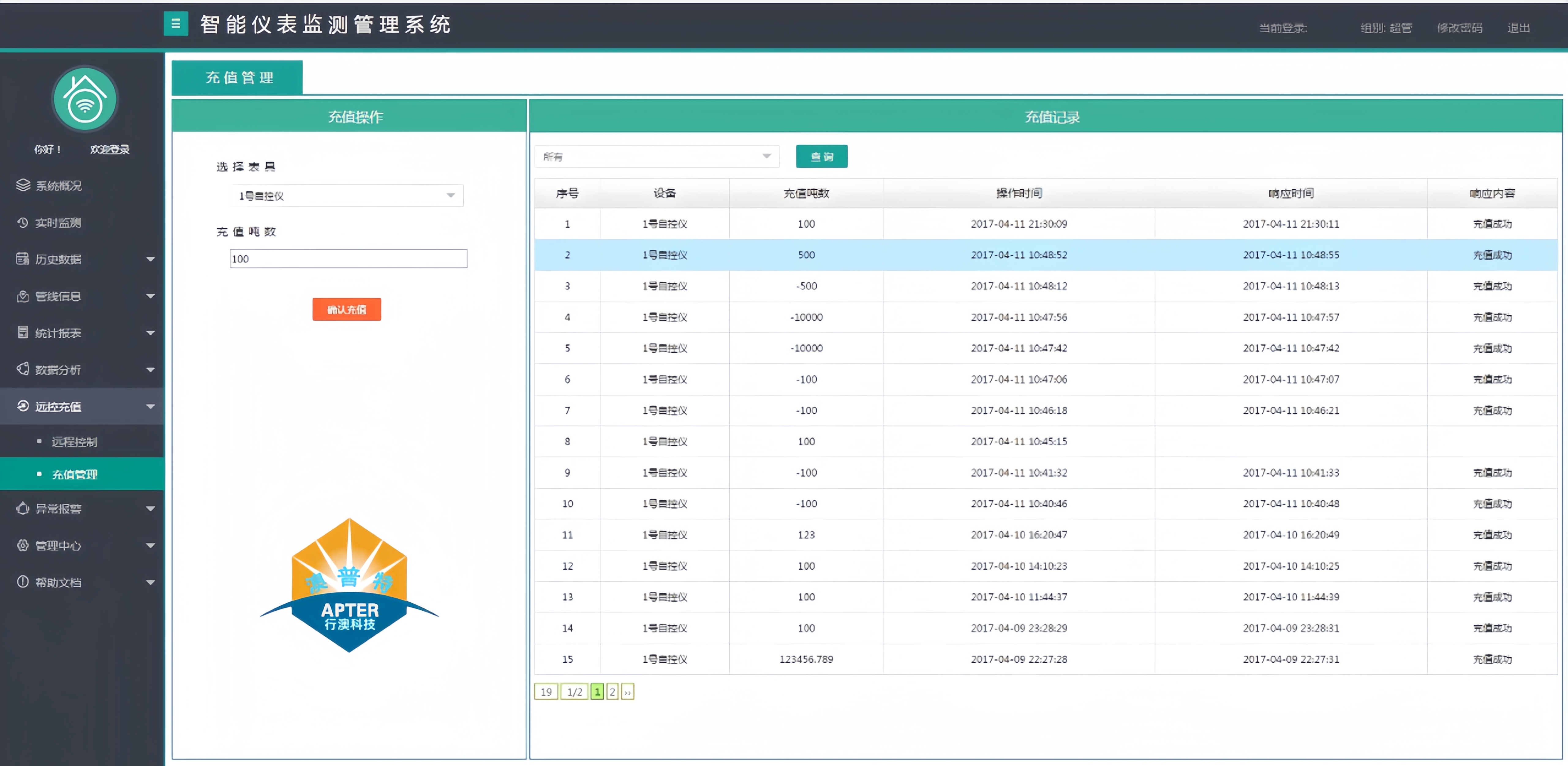Click the 123456.789 recharge value cell

click(x=807, y=659)
